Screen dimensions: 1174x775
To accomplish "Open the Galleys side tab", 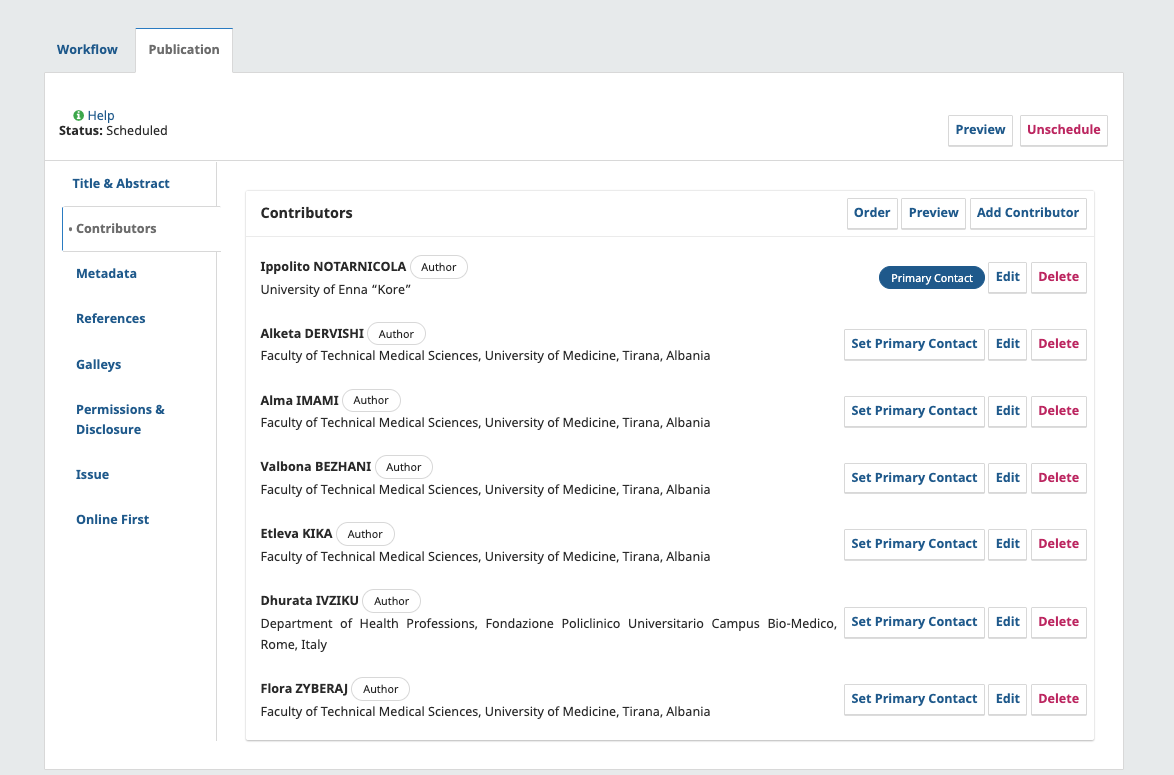I will pos(98,365).
